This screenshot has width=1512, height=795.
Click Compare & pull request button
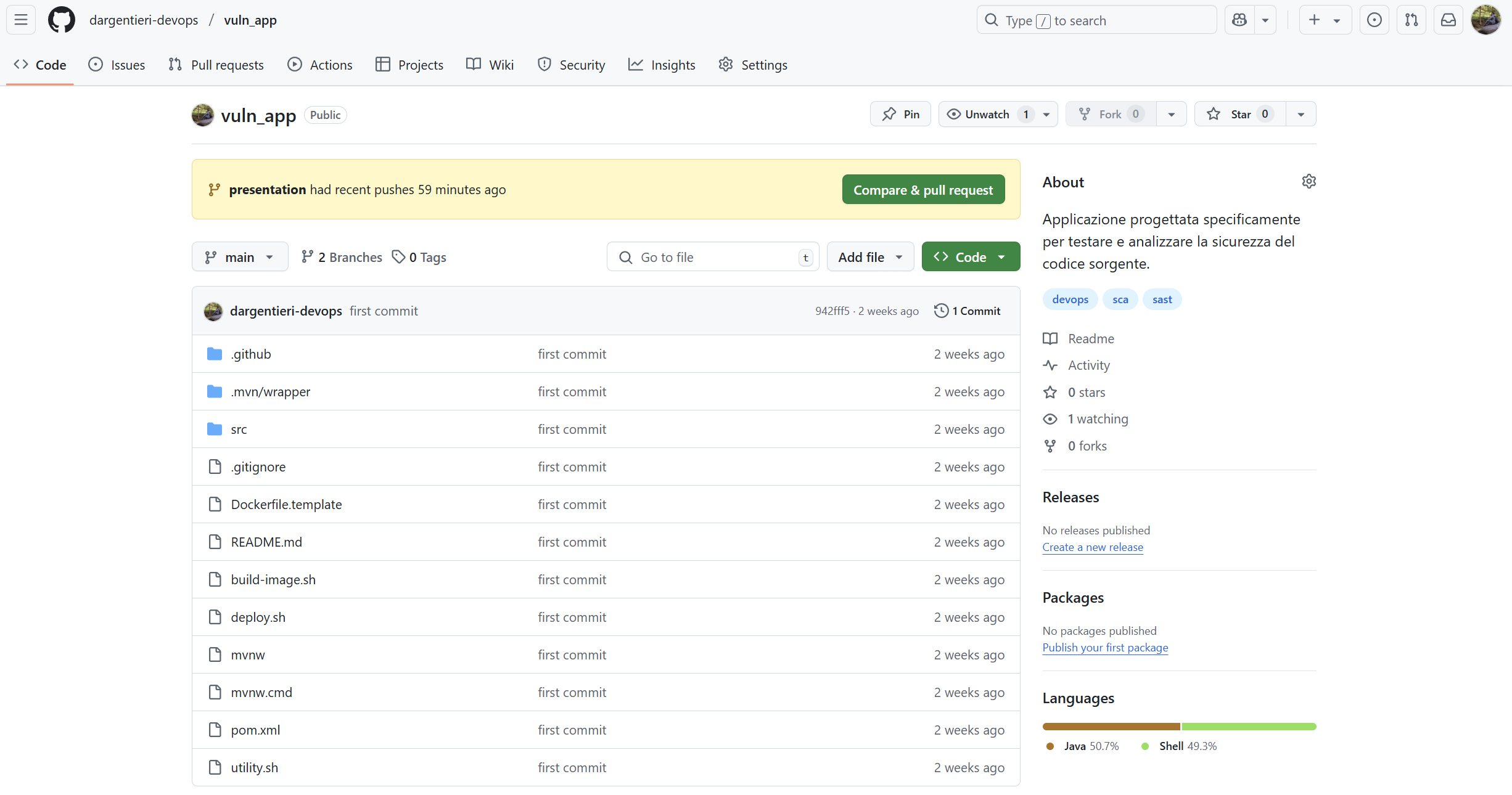point(923,190)
